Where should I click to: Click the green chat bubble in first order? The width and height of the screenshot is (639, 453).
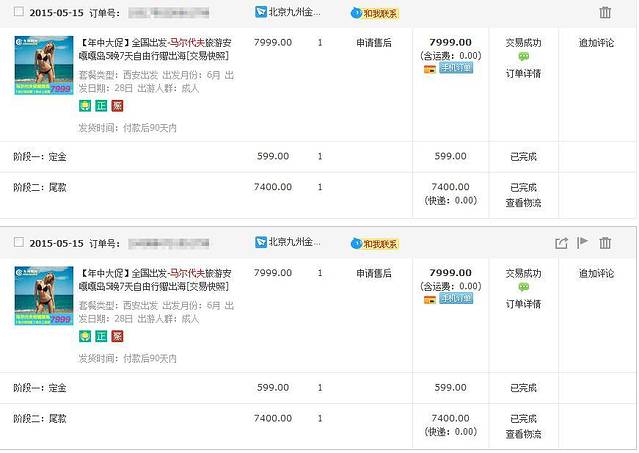tap(523, 57)
